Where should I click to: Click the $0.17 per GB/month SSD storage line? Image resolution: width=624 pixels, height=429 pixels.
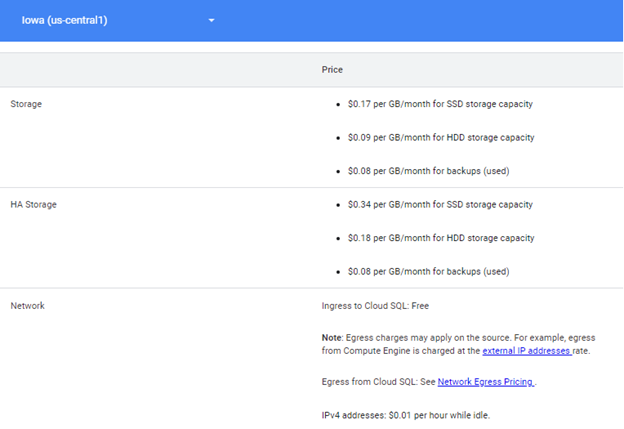tap(440, 104)
